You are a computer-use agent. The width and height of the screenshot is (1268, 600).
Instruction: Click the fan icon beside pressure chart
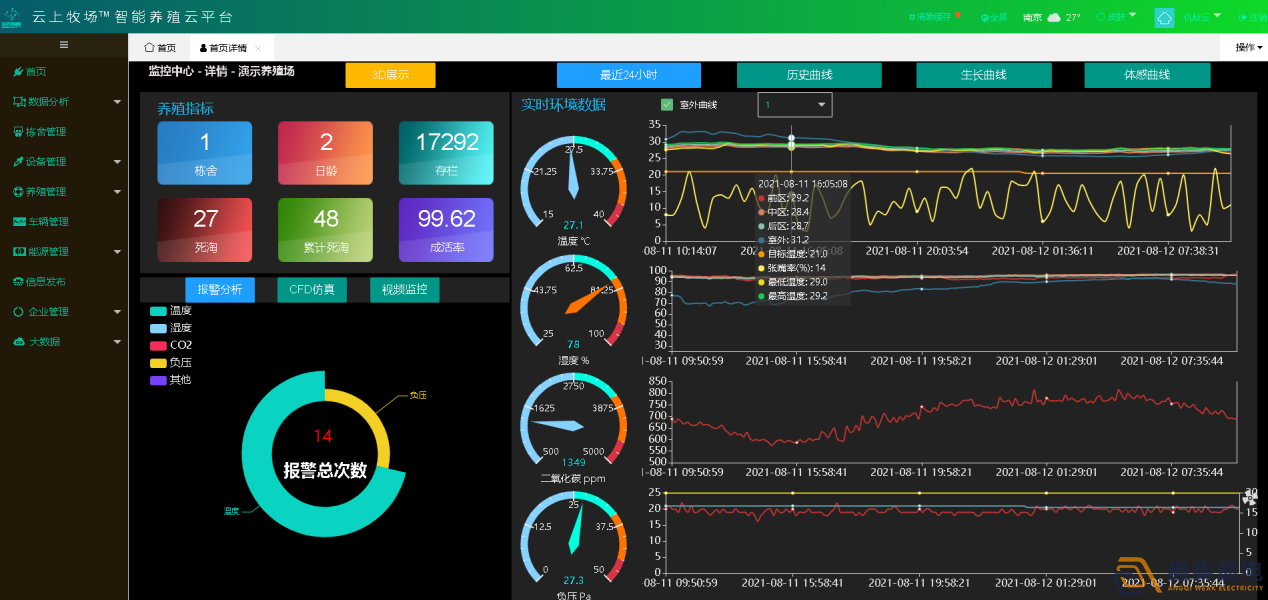point(1250,497)
